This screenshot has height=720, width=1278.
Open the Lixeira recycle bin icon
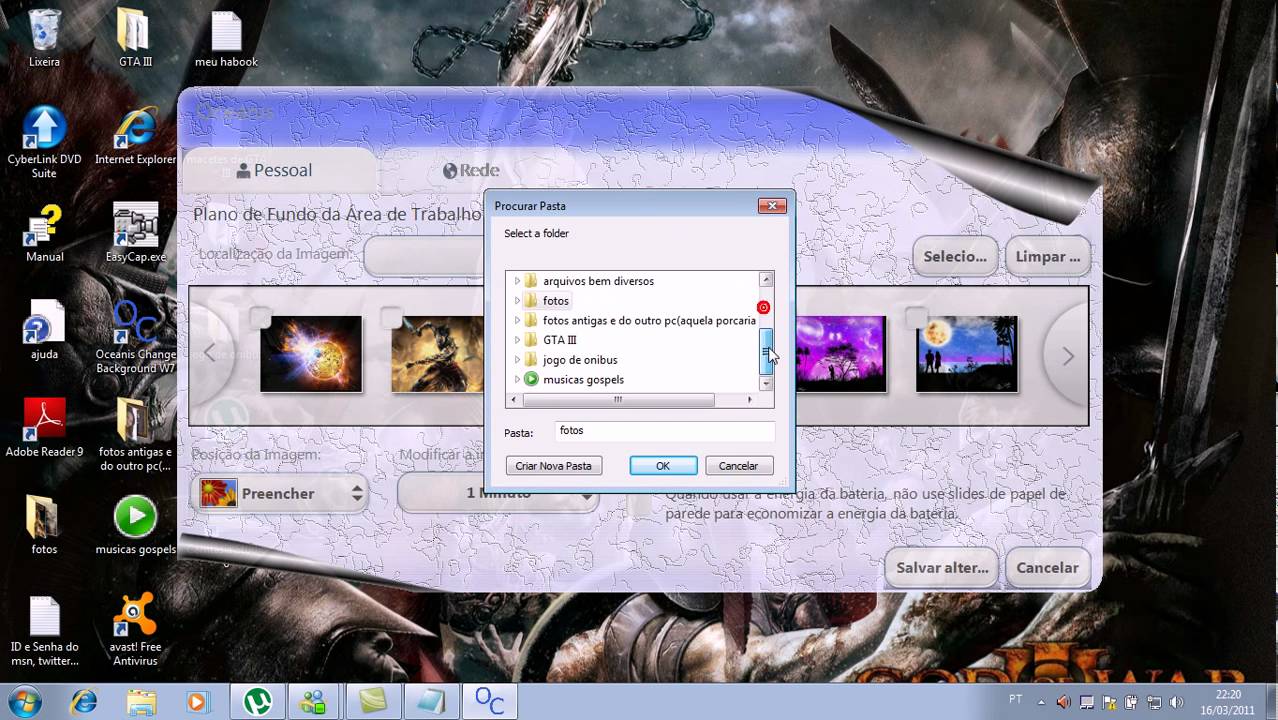point(44,38)
